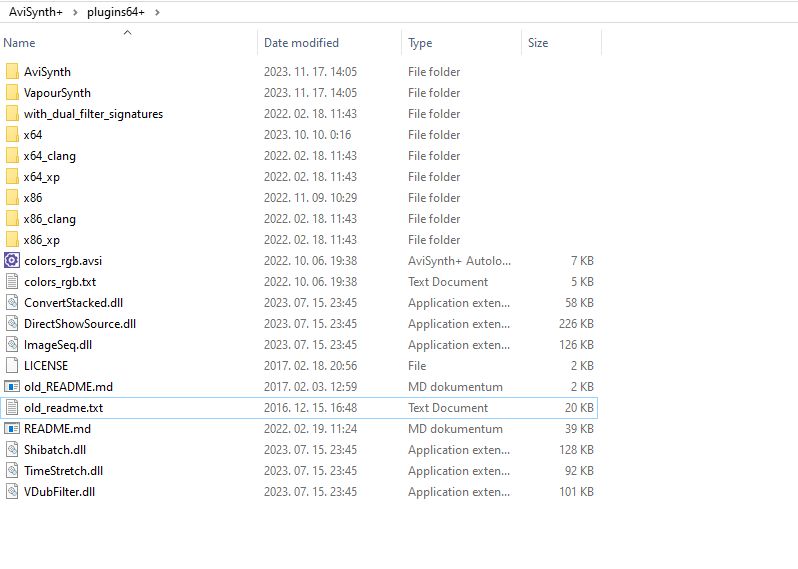The width and height of the screenshot is (798, 569).
Task: Toggle the sort arrow above the Name column
Action: [128, 33]
